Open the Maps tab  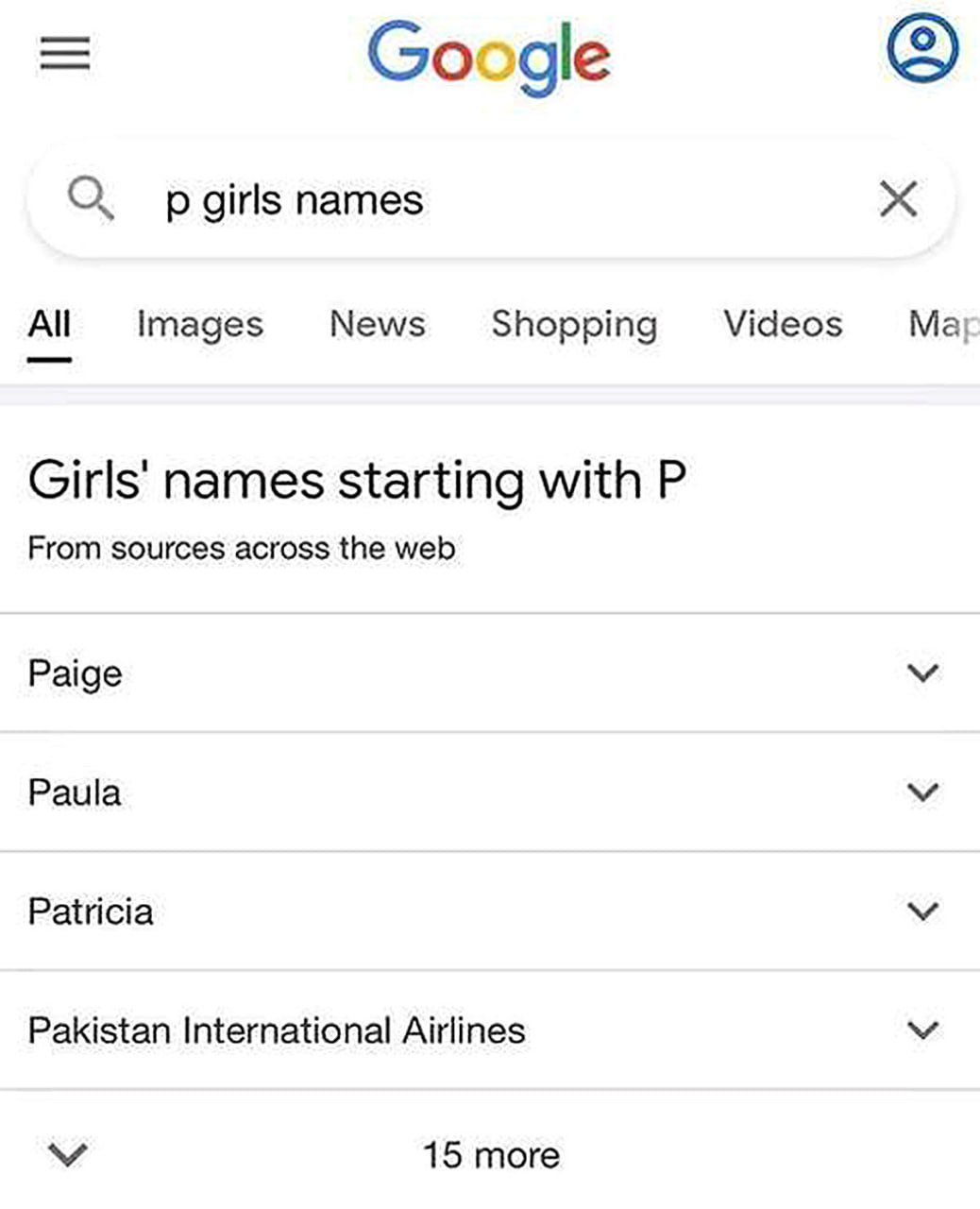[x=942, y=324]
